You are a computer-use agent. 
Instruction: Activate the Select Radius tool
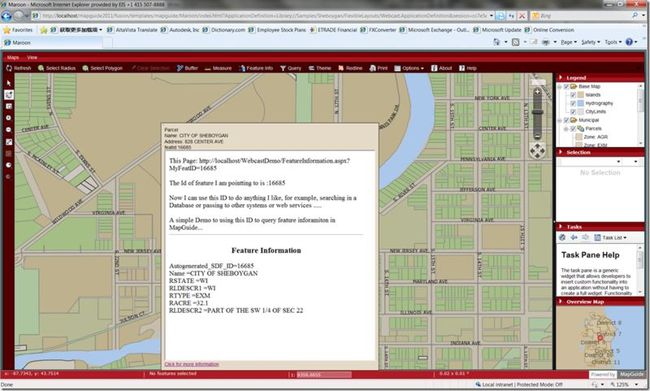coord(56,68)
